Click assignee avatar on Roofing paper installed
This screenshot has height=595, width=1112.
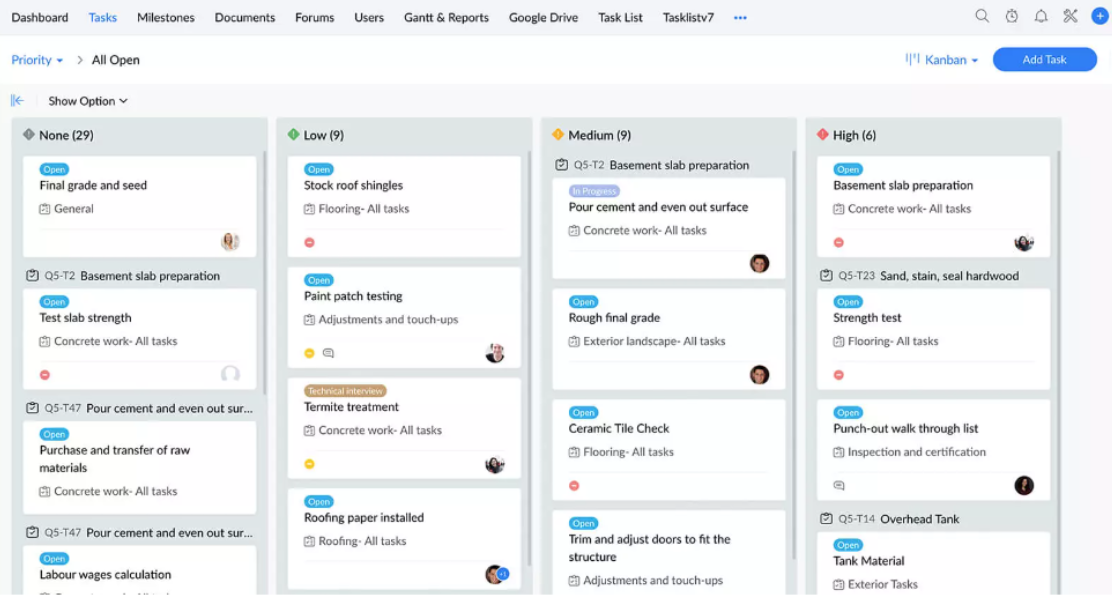[496, 574]
